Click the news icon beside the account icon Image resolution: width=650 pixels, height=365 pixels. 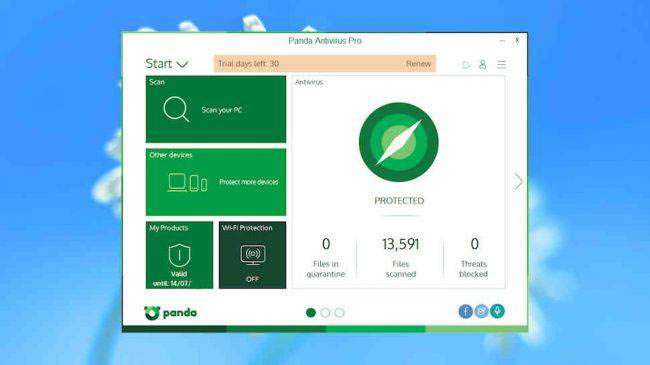466,65
